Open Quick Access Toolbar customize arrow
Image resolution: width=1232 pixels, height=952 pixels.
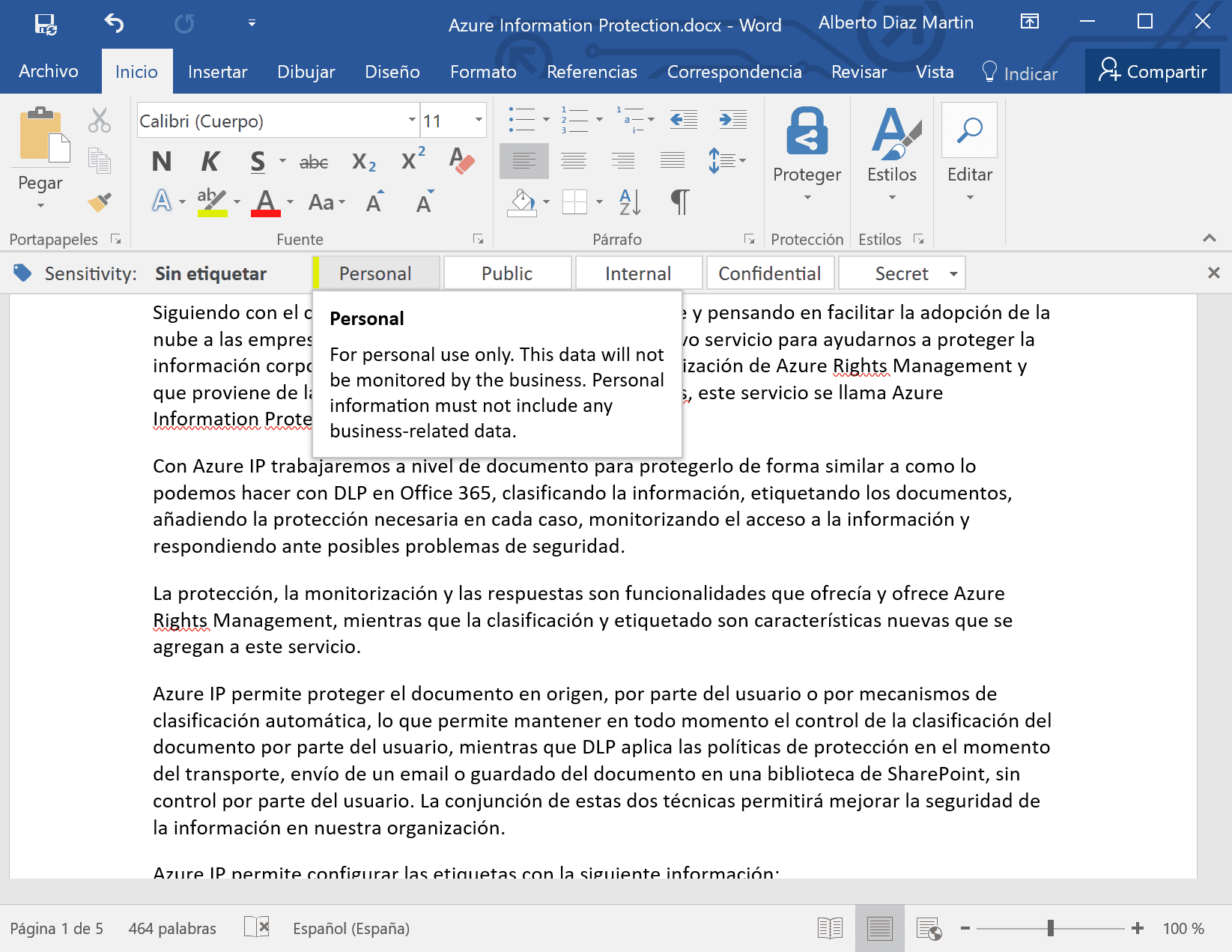[252, 23]
